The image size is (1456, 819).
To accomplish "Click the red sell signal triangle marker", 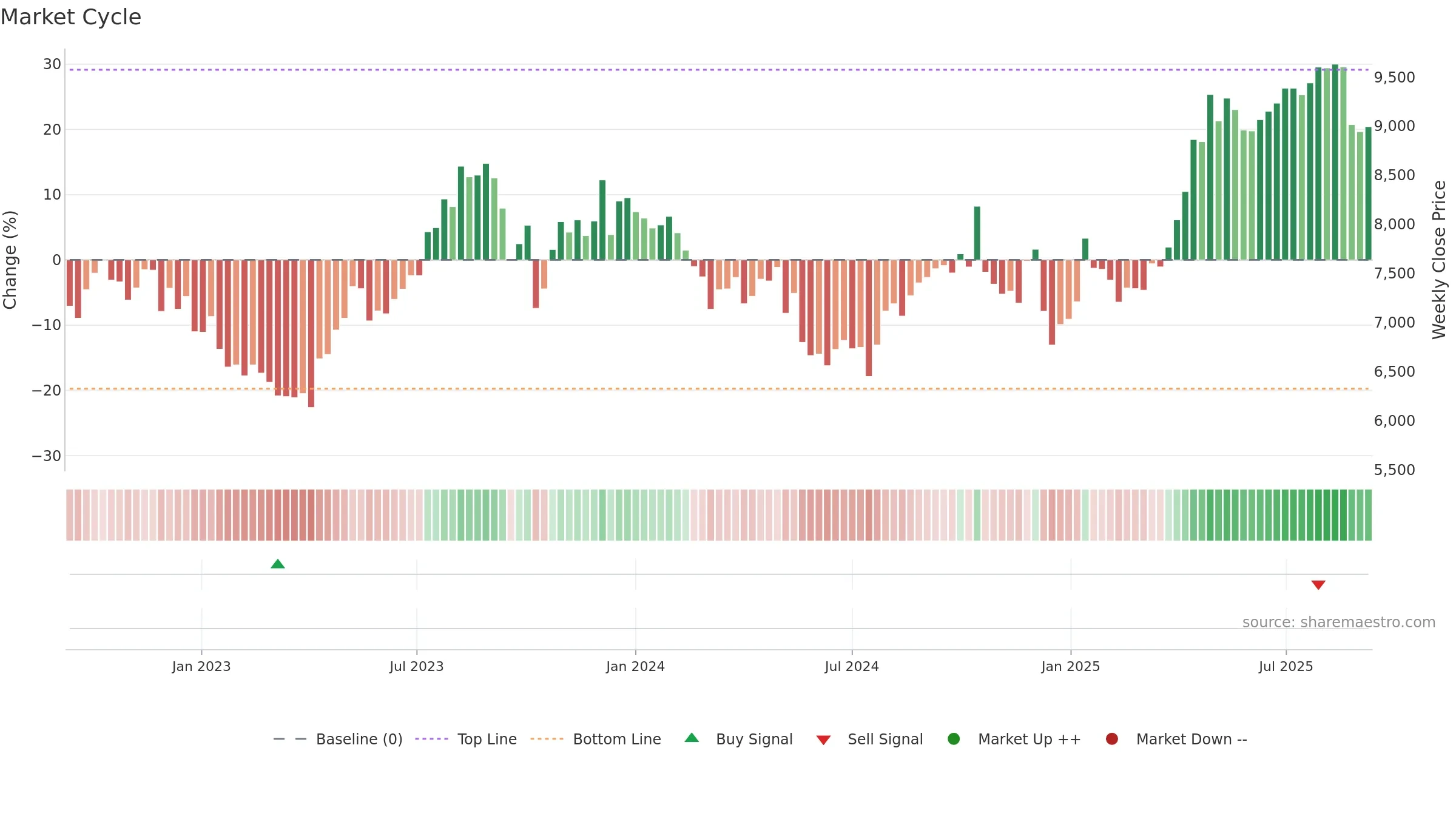I will [x=1318, y=585].
